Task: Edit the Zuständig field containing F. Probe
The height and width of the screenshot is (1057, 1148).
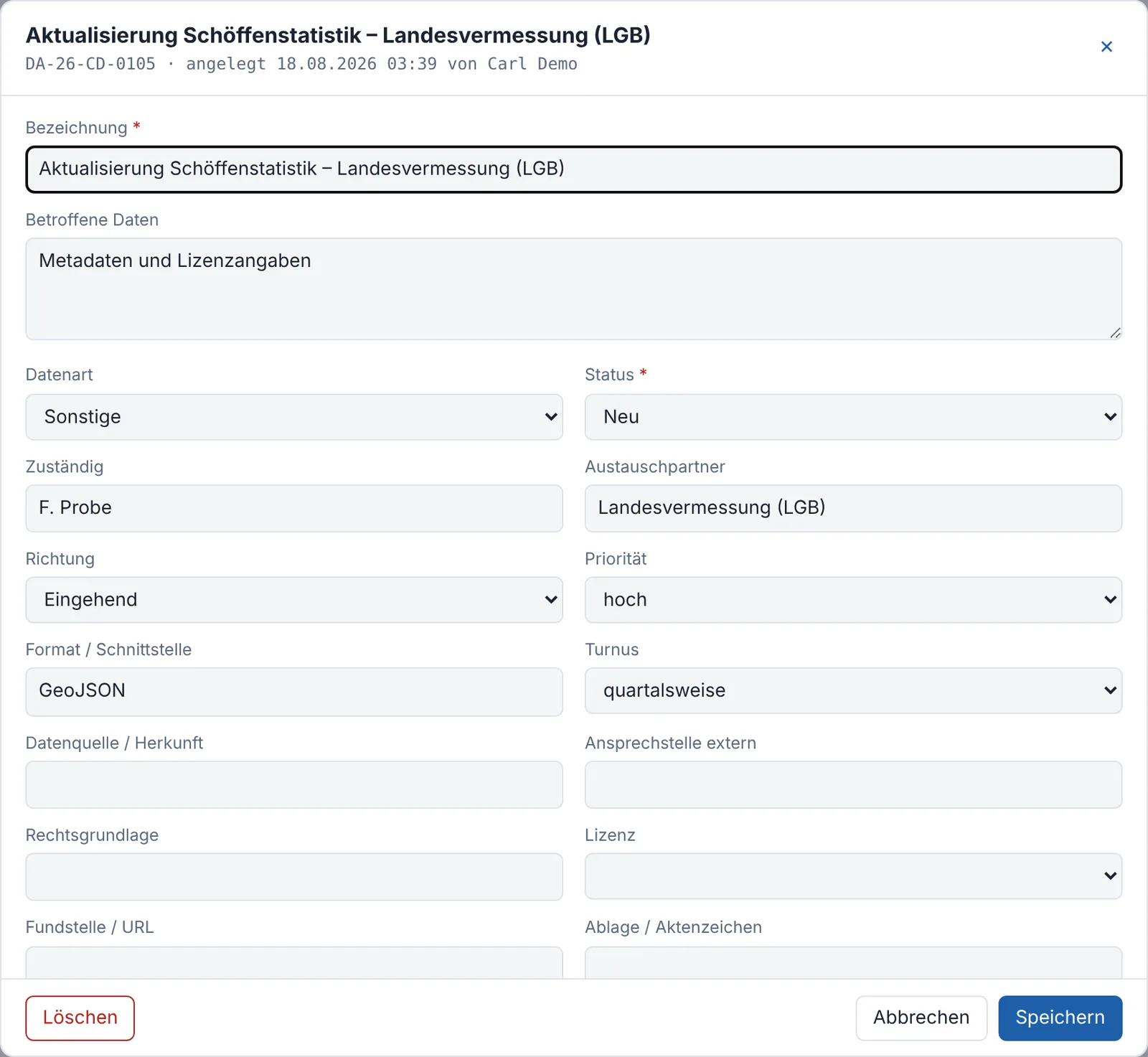Action: [294, 508]
